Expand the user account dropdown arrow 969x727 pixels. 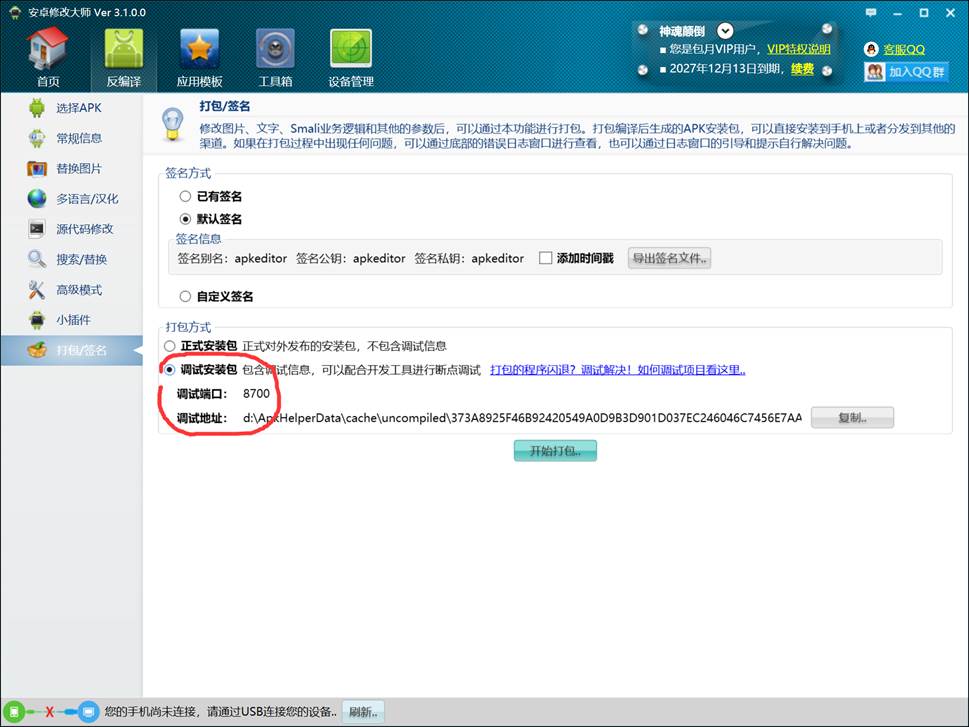coord(725,30)
